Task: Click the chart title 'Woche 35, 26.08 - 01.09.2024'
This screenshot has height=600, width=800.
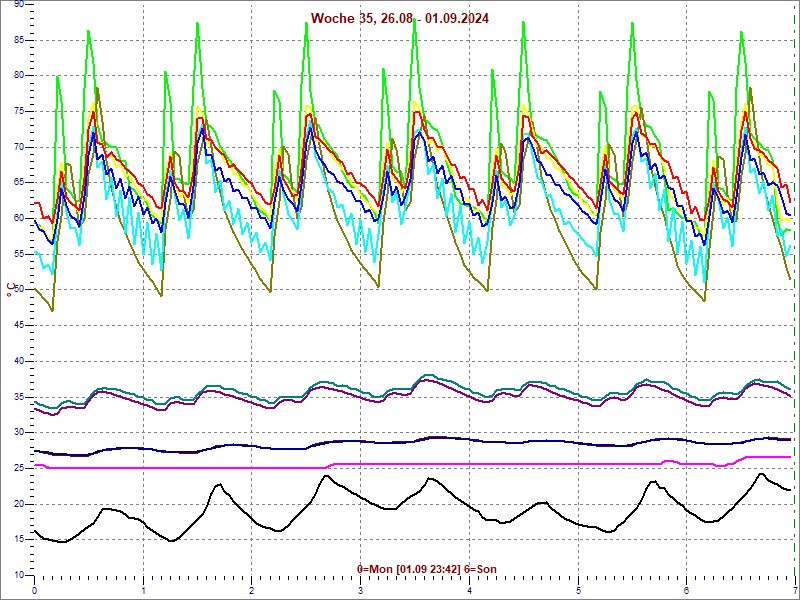Action: click(399, 18)
